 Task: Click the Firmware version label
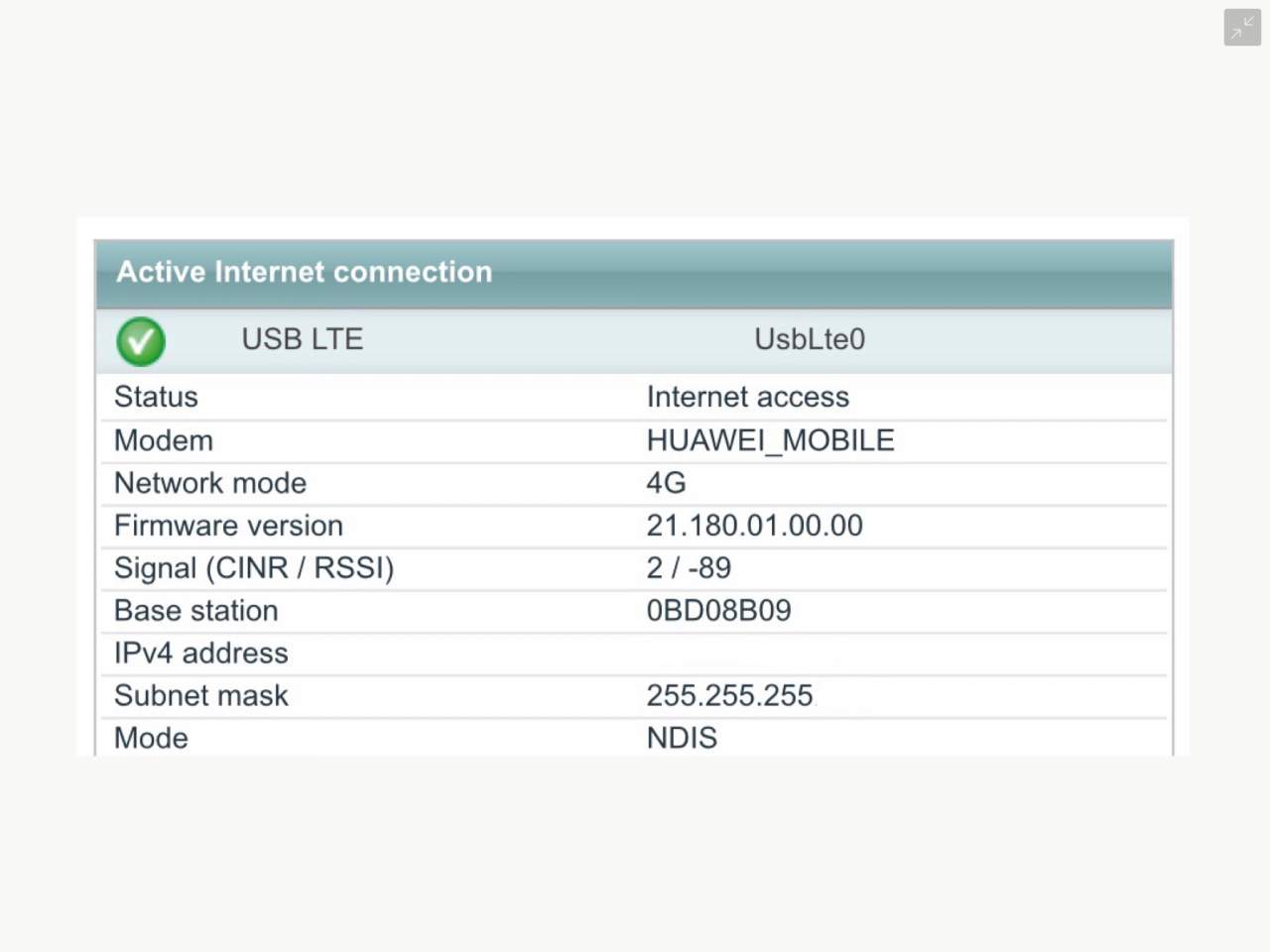tap(228, 526)
